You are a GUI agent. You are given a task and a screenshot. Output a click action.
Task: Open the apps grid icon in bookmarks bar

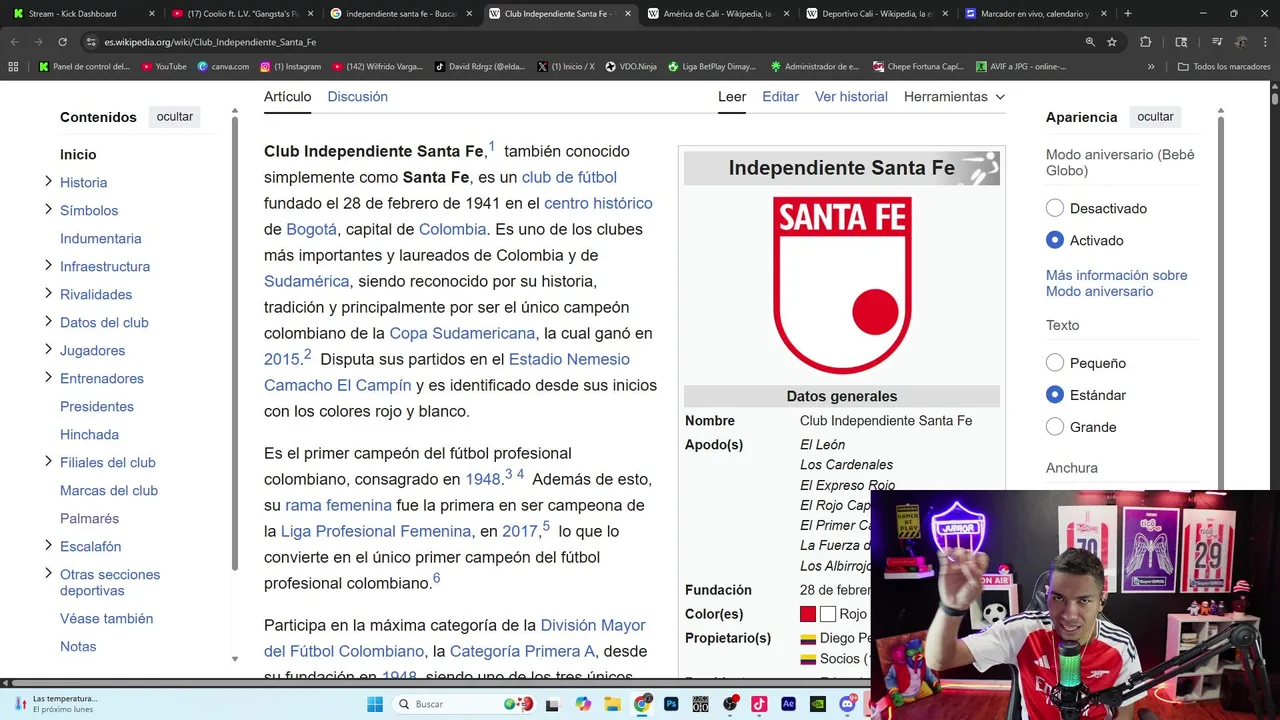(13, 67)
